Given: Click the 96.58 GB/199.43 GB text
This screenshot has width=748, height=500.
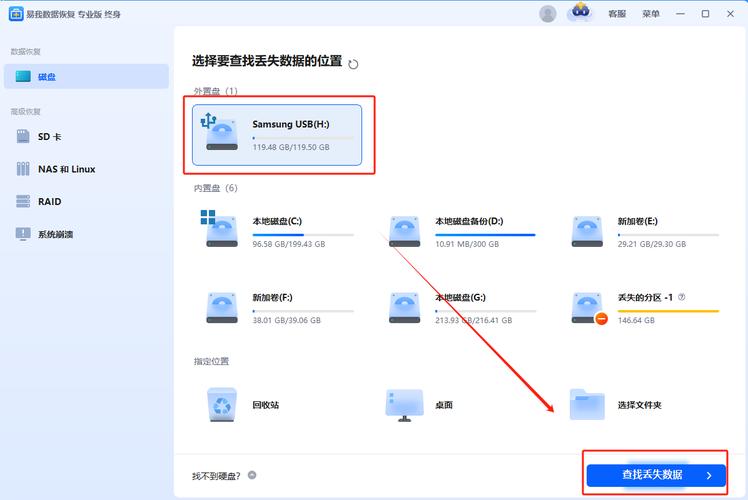Looking at the screenshot, I should click(289, 244).
